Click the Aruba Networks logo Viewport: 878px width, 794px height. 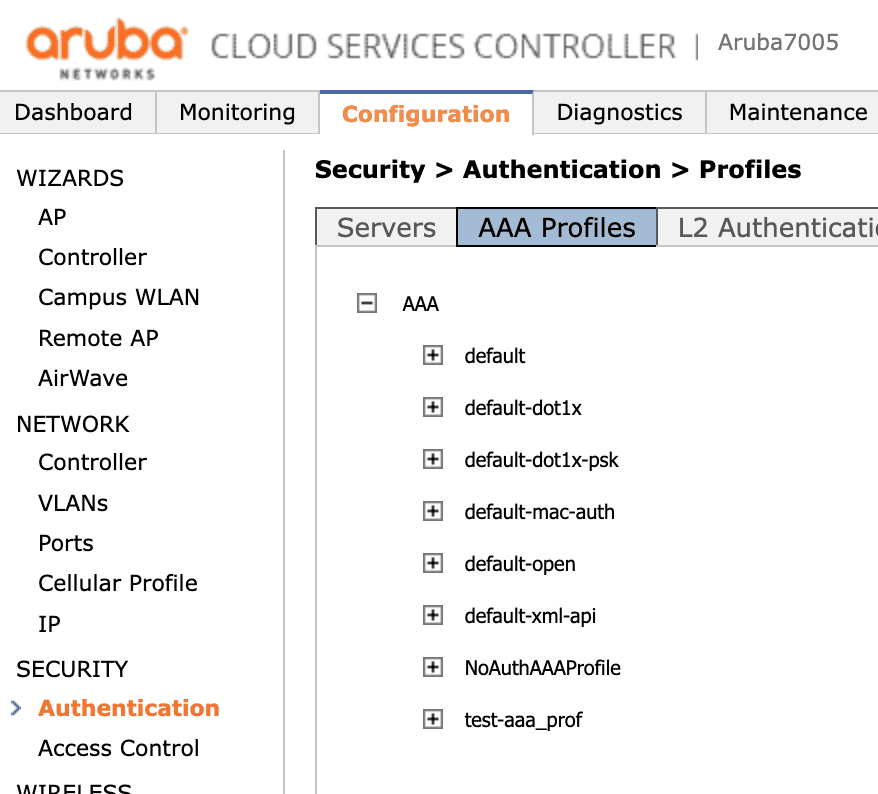click(x=106, y=48)
